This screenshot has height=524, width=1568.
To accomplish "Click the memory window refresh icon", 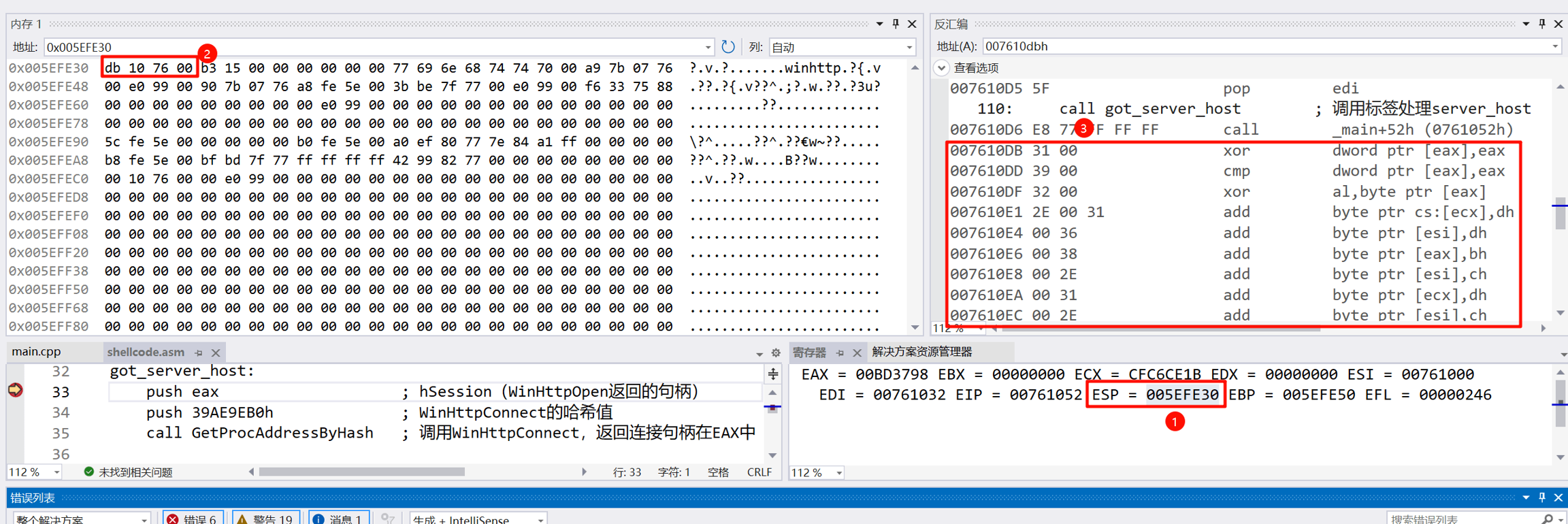I will pyautogui.click(x=728, y=47).
